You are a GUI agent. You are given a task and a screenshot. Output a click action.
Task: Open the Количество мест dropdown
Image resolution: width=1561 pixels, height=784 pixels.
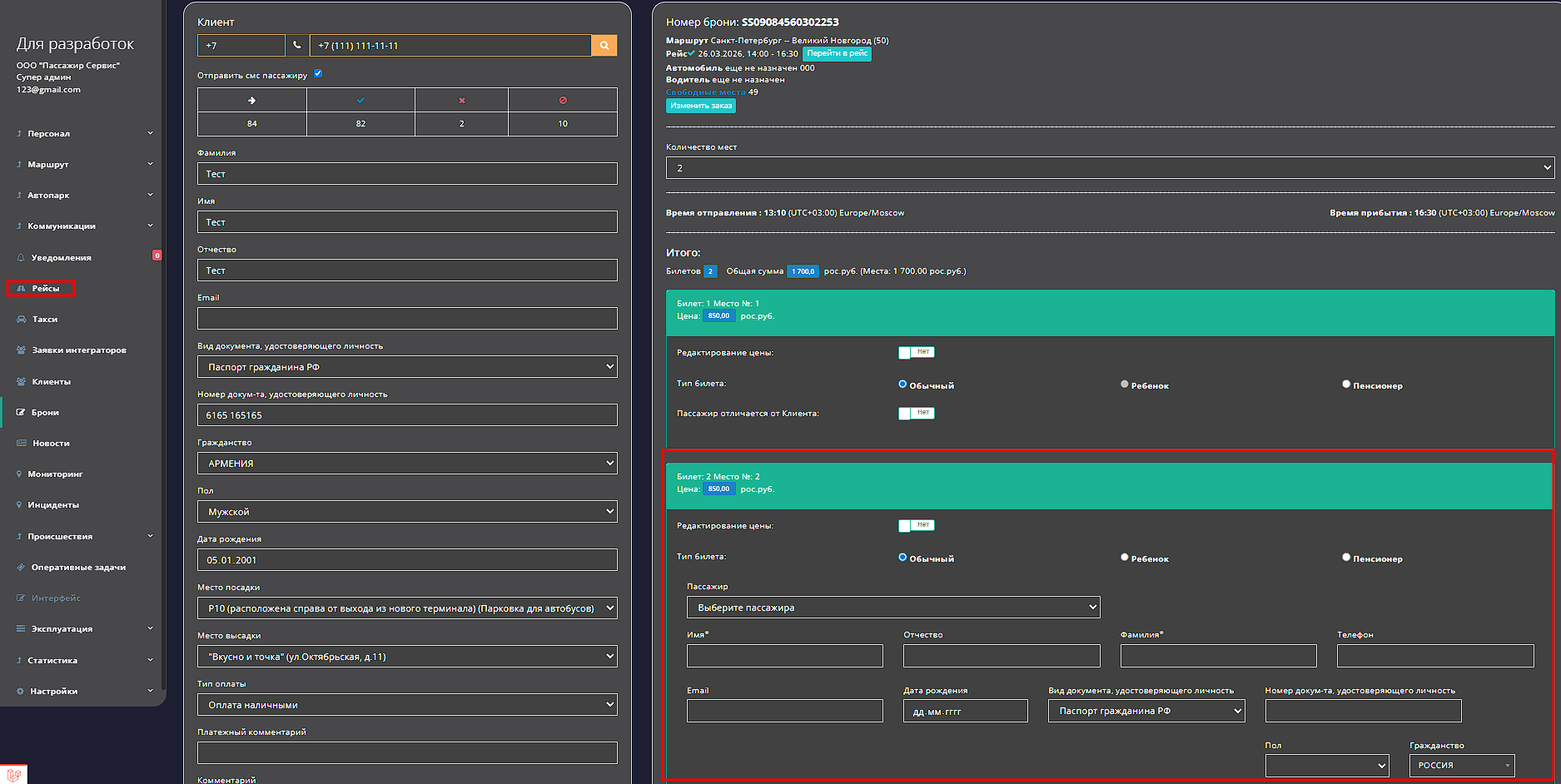1110,168
